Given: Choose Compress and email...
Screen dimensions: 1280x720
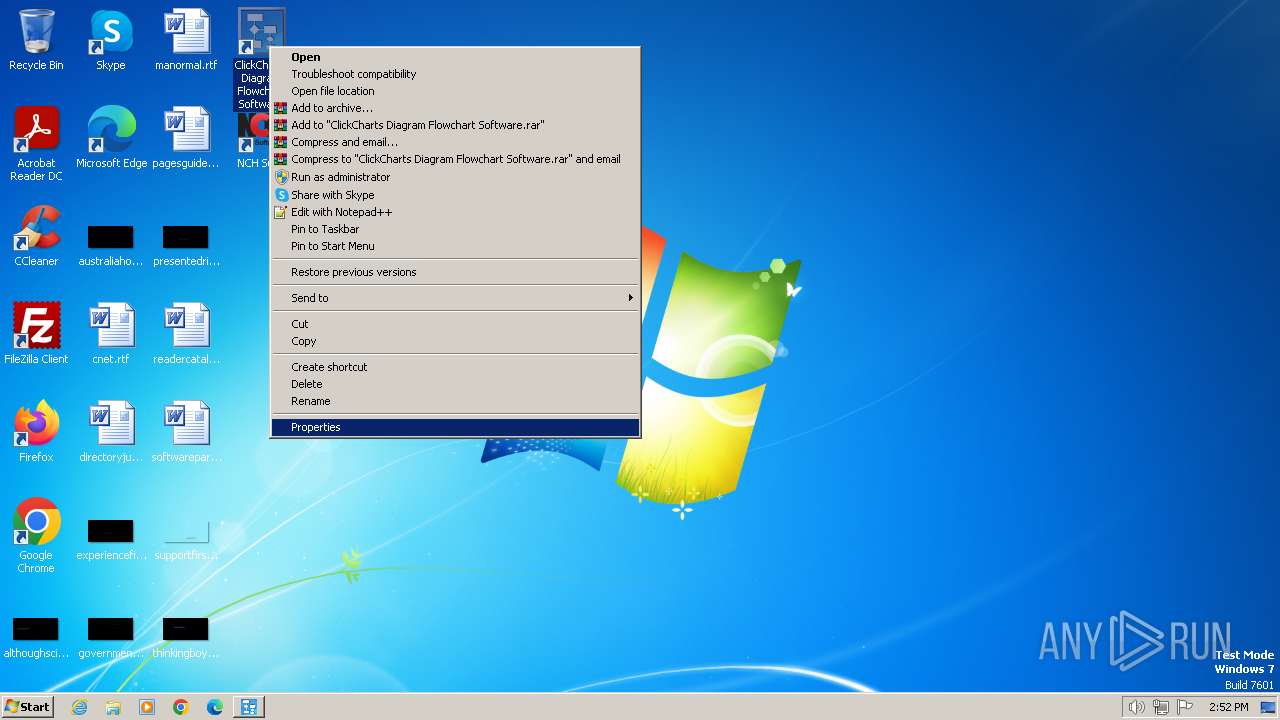Looking at the screenshot, I should [455, 142].
